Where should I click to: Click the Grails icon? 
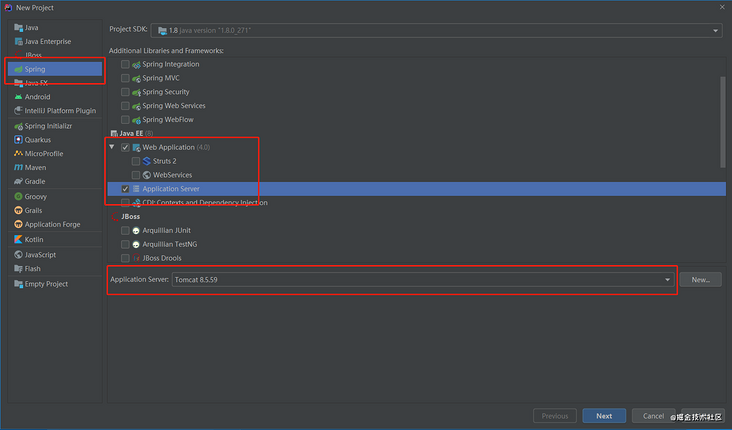click(18, 211)
